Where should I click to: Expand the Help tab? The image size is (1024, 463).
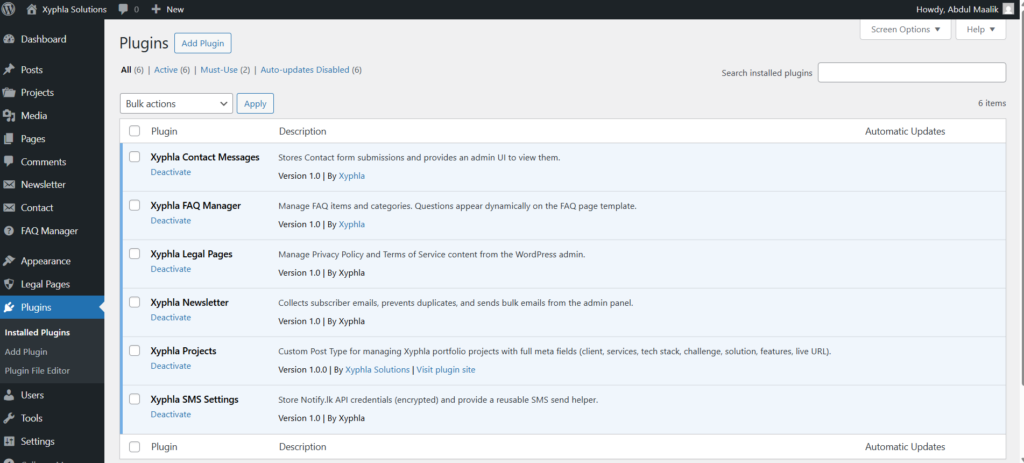[981, 30]
